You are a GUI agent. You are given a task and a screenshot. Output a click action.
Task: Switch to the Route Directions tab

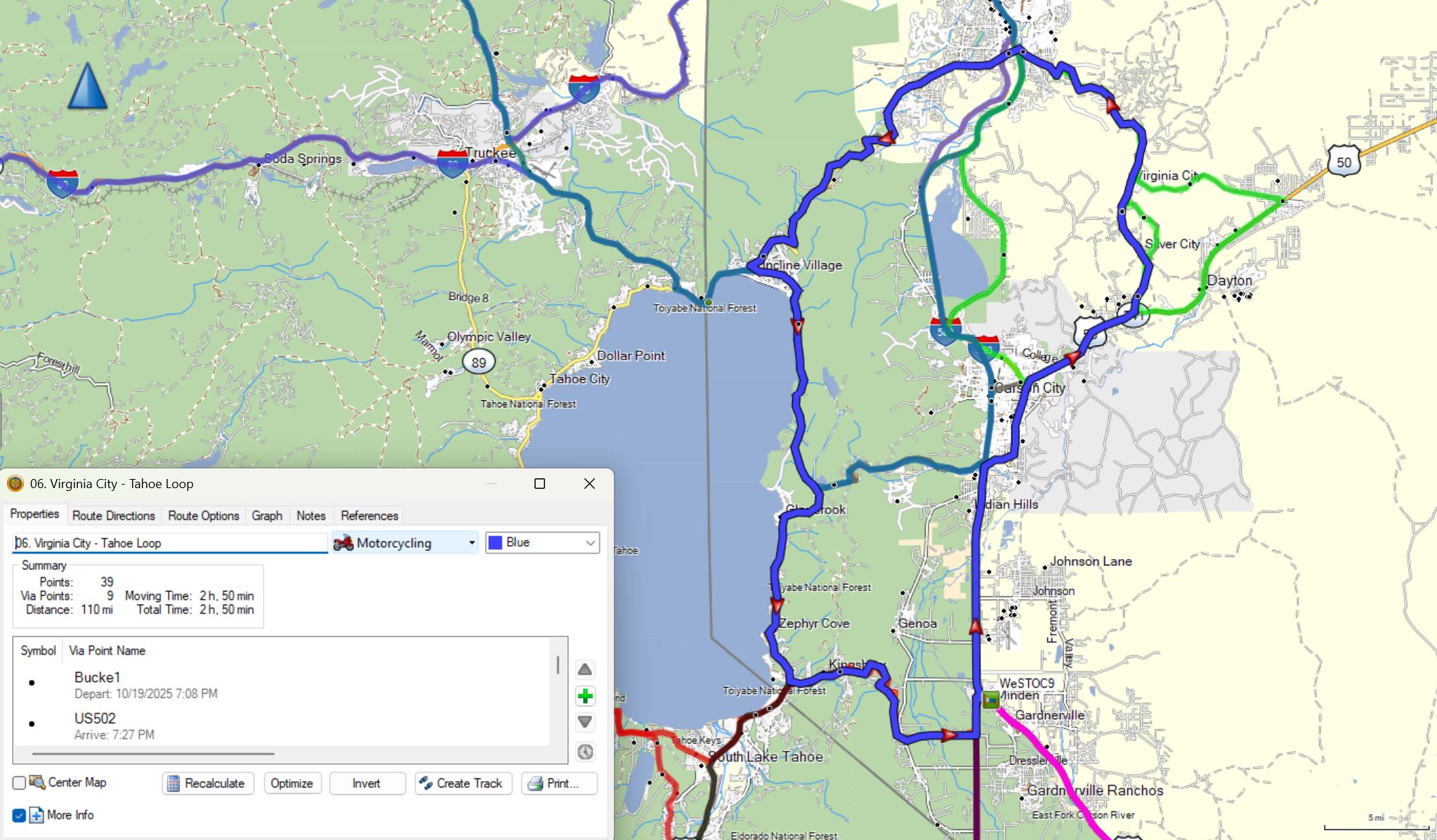click(x=114, y=516)
